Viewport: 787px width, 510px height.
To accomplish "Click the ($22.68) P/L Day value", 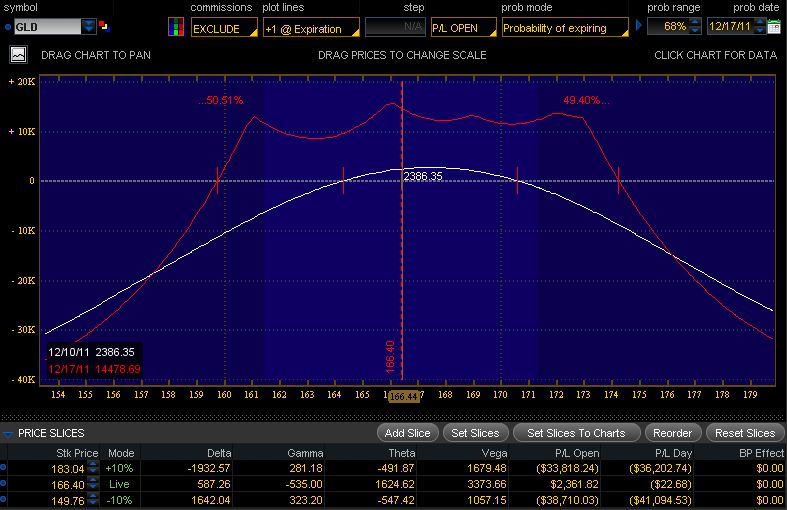I will (671, 484).
